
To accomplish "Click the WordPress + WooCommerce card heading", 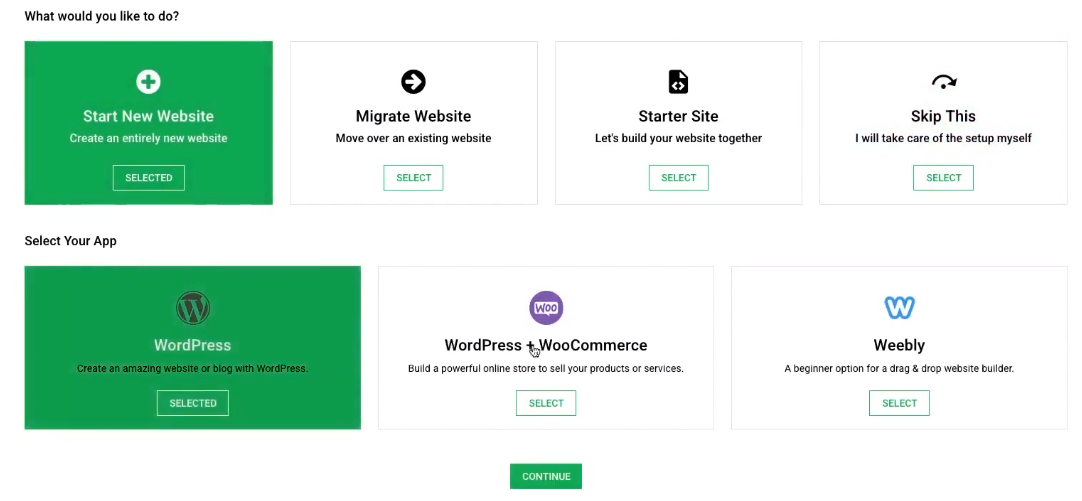I will click(x=546, y=345).
